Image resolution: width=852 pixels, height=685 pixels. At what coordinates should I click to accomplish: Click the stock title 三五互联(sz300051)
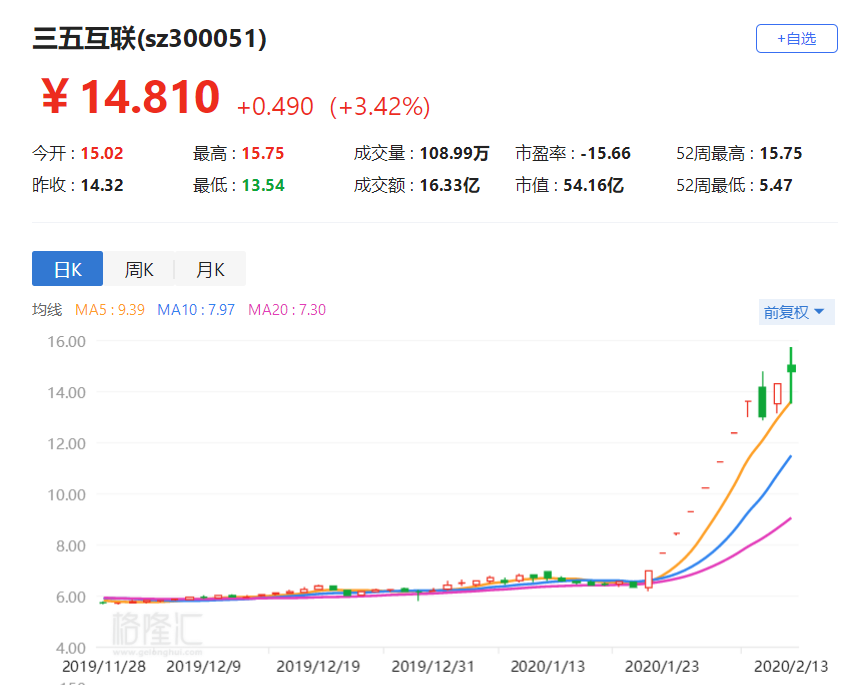click(149, 39)
